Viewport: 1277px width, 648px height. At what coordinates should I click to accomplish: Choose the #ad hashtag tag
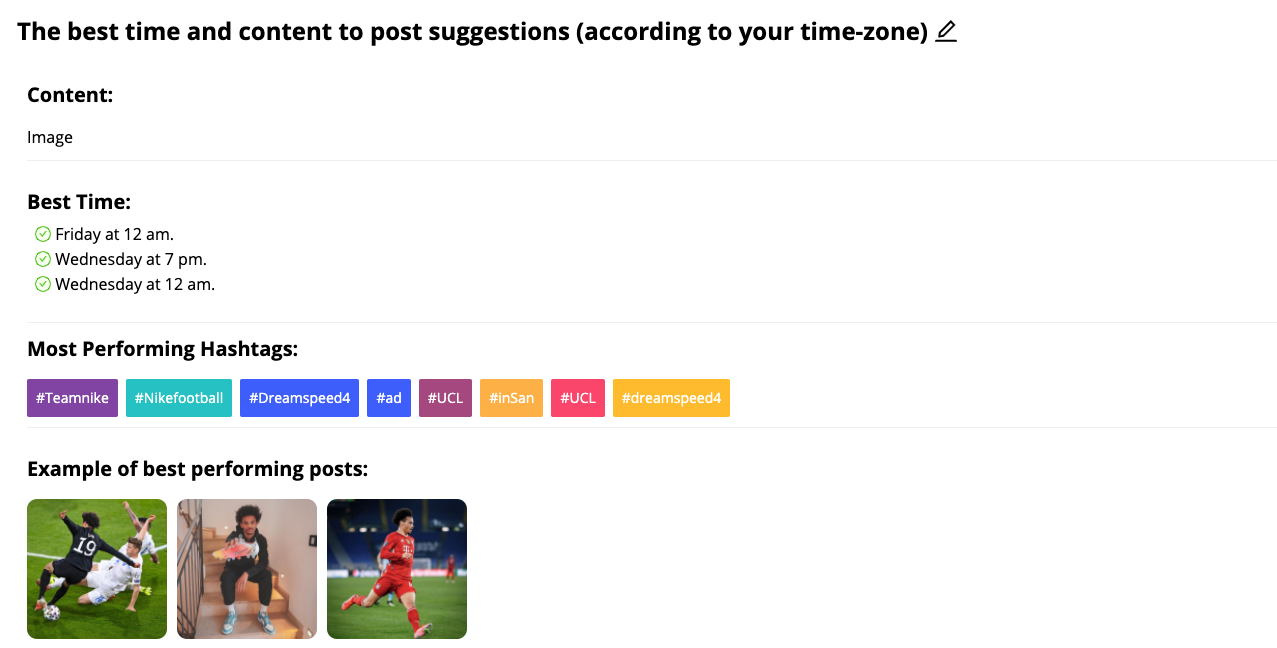pos(389,398)
